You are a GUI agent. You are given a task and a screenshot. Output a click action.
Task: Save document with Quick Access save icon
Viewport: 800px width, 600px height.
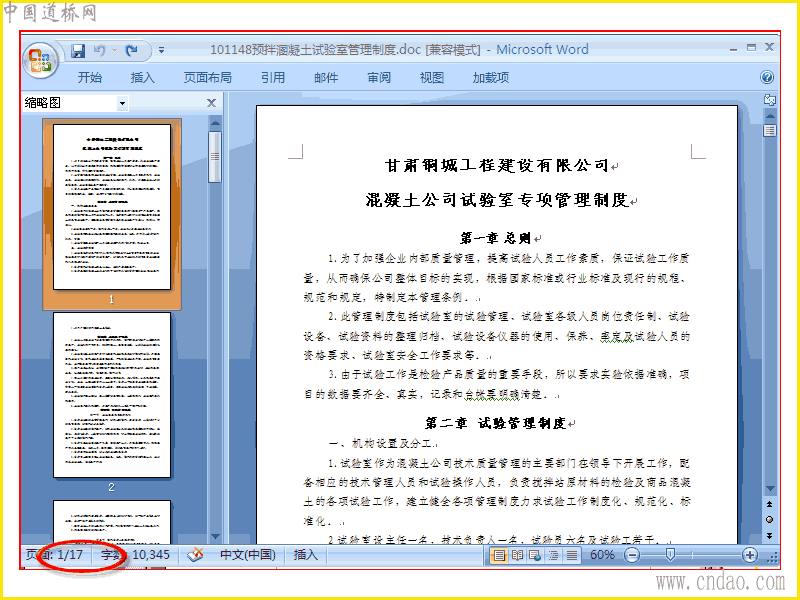coord(78,51)
